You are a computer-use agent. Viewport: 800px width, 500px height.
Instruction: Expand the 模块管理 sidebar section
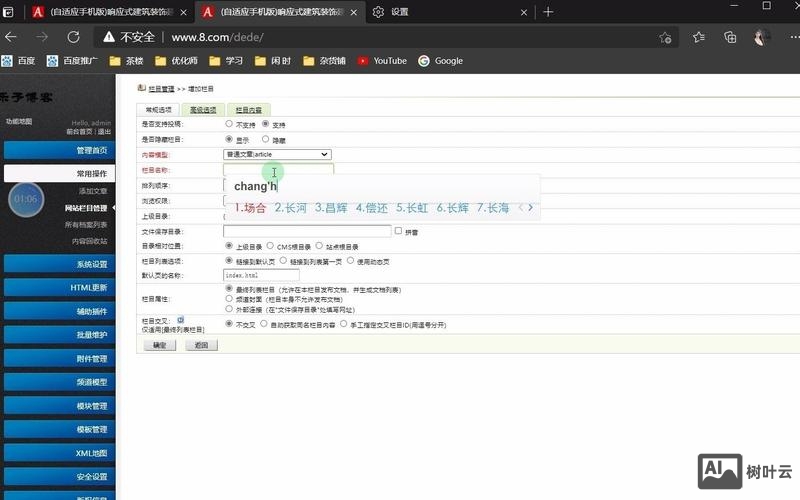tap(59, 406)
